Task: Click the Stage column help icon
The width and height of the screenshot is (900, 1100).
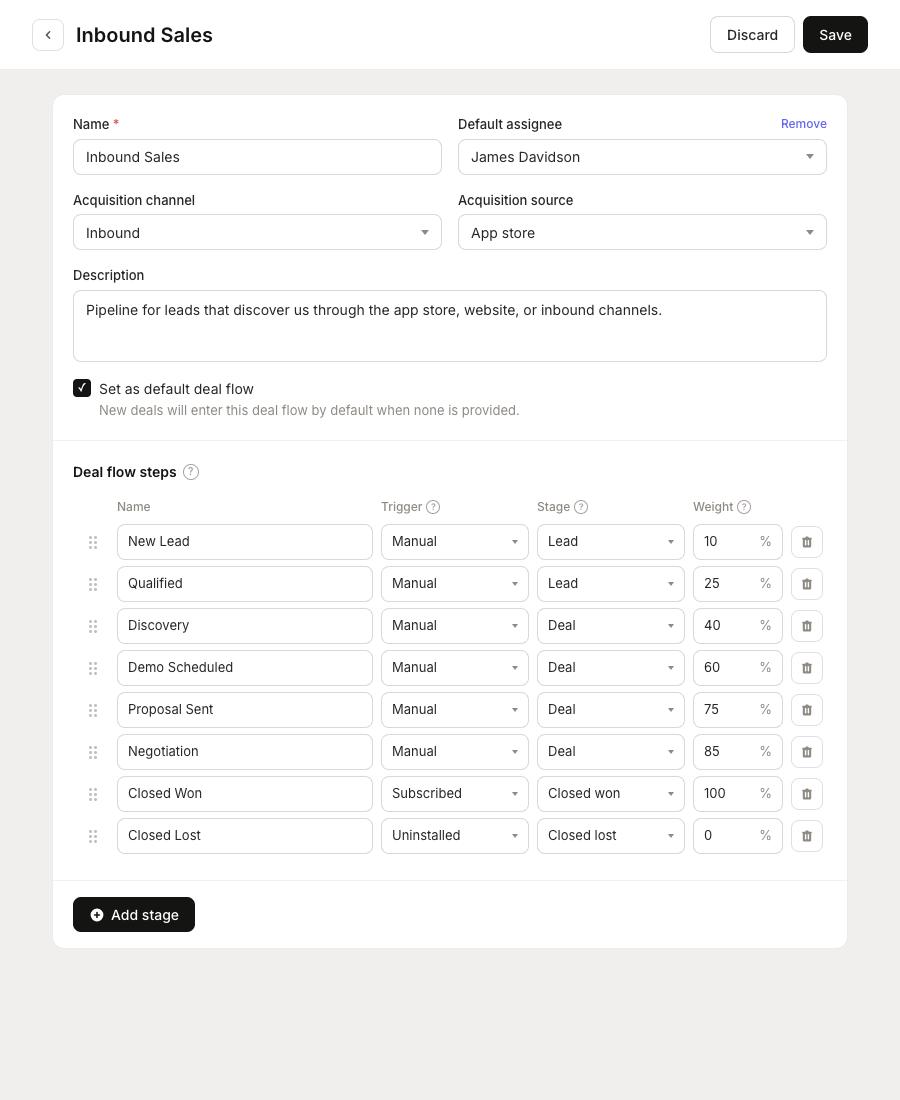Action: click(x=580, y=507)
